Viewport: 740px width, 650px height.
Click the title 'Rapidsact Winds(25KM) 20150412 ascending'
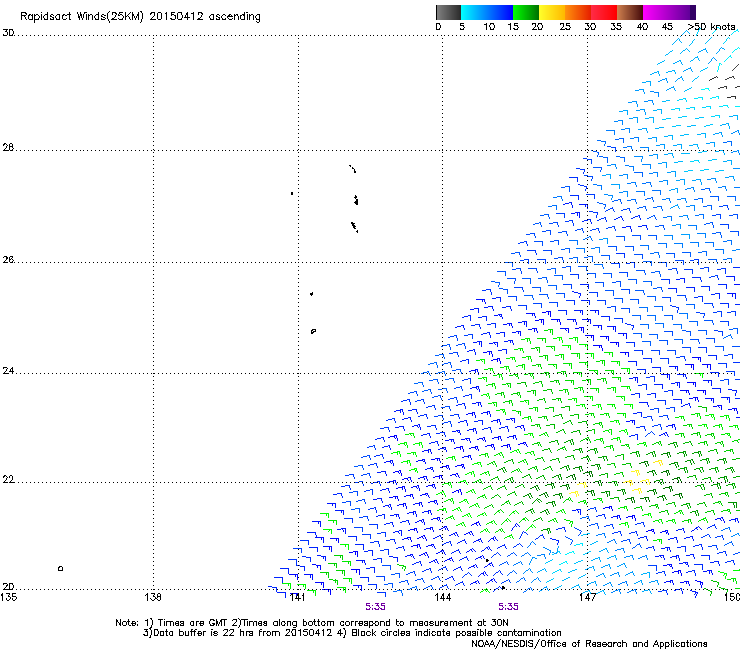point(140,17)
